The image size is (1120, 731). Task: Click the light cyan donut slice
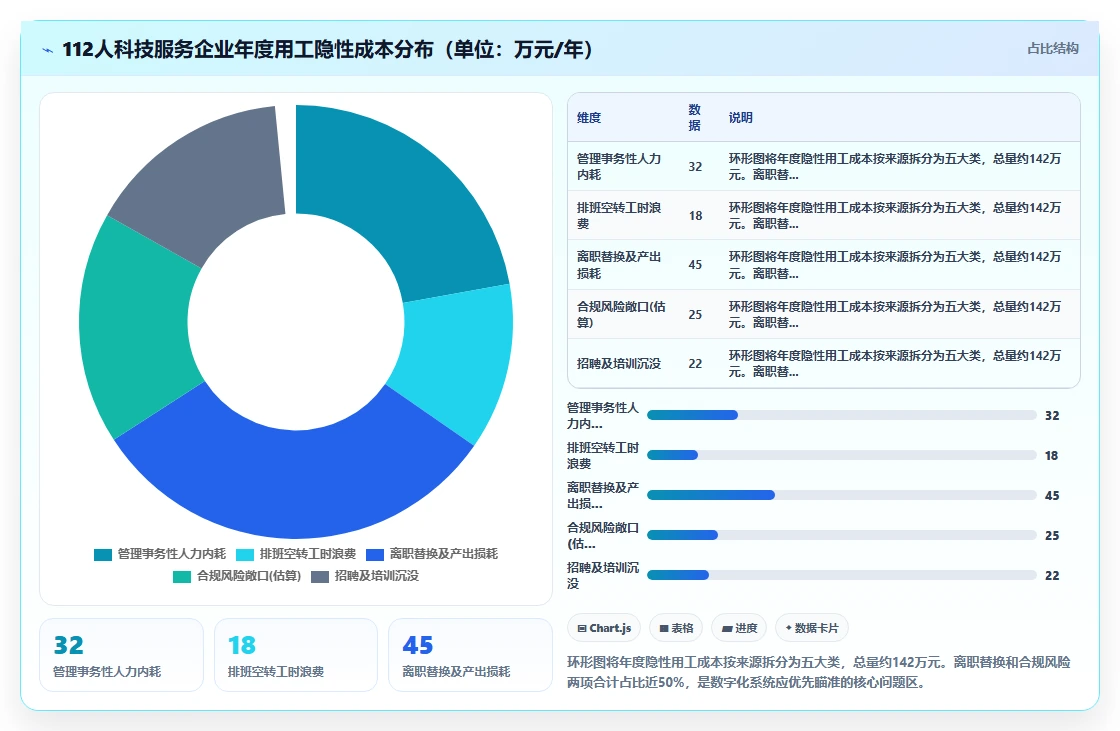(457, 361)
